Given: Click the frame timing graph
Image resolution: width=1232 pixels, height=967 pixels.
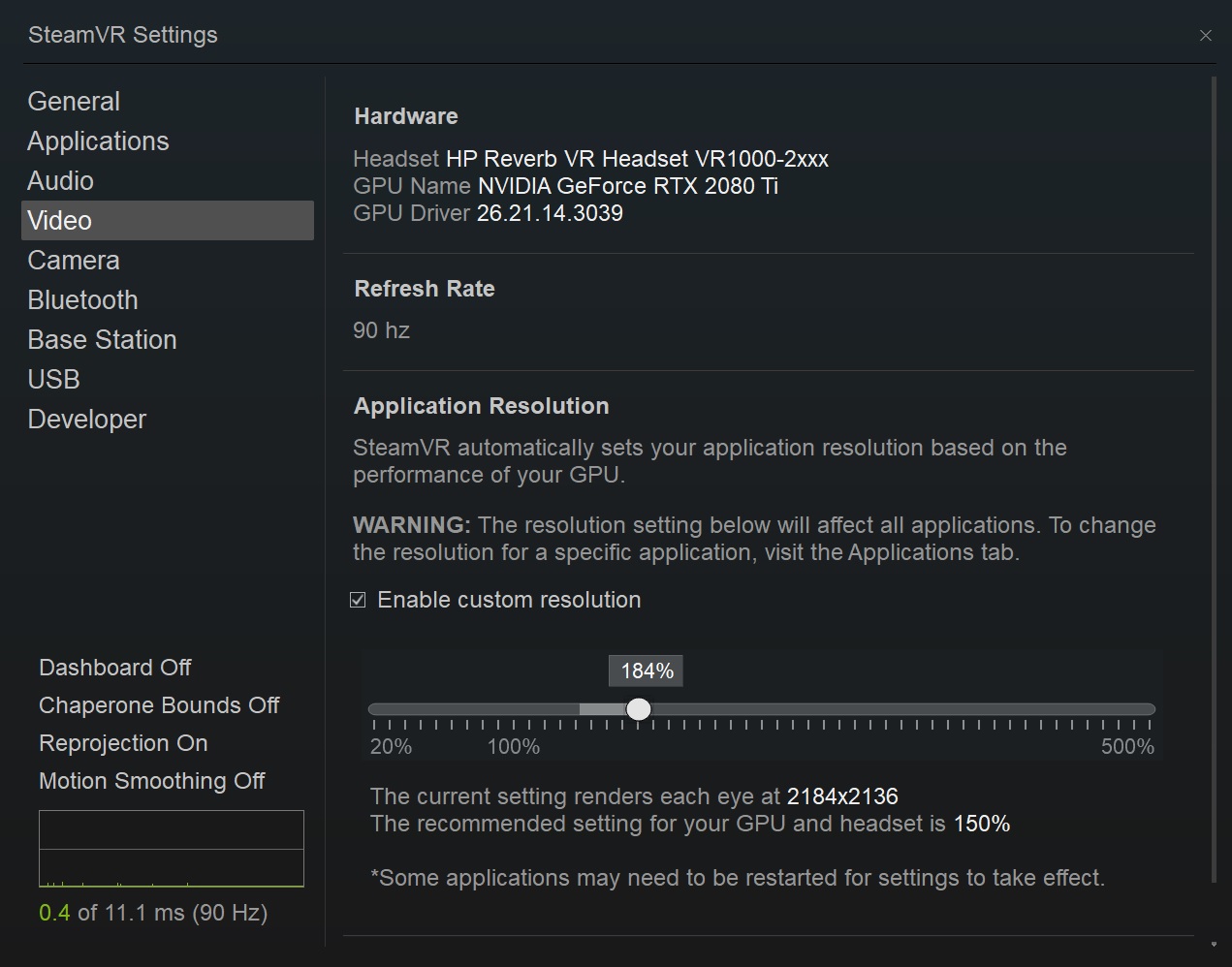Looking at the screenshot, I should 172,849.
